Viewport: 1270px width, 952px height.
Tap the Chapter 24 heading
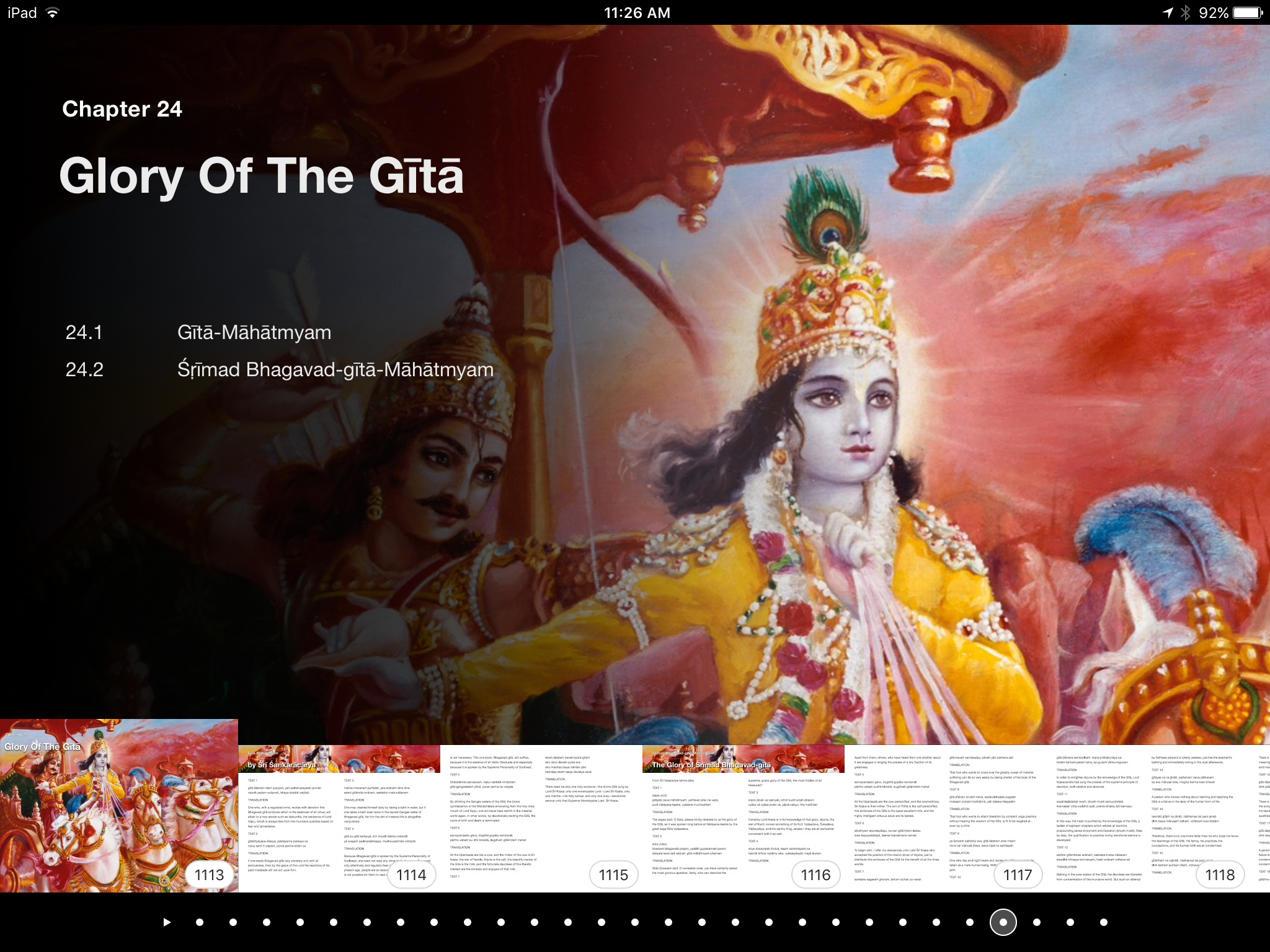click(x=122, y=109)
